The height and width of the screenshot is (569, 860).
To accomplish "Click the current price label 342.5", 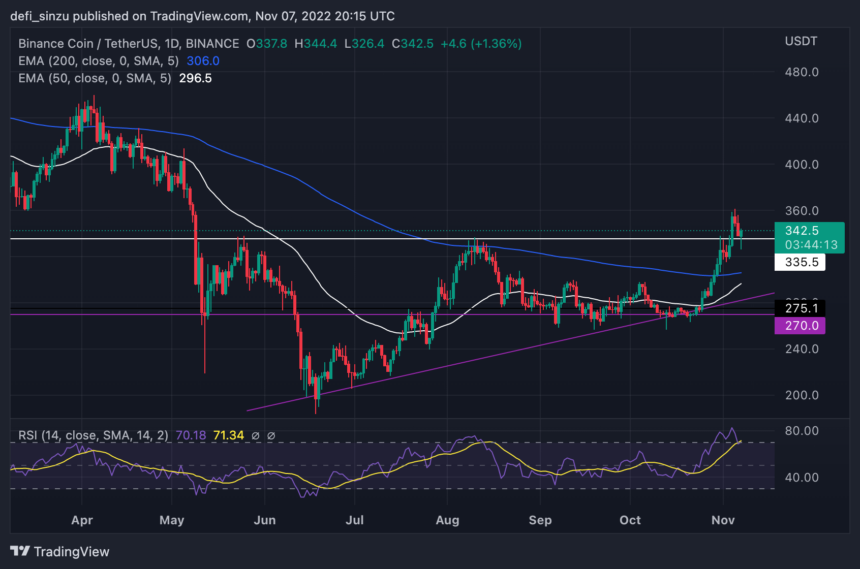I will pos(795,230).
